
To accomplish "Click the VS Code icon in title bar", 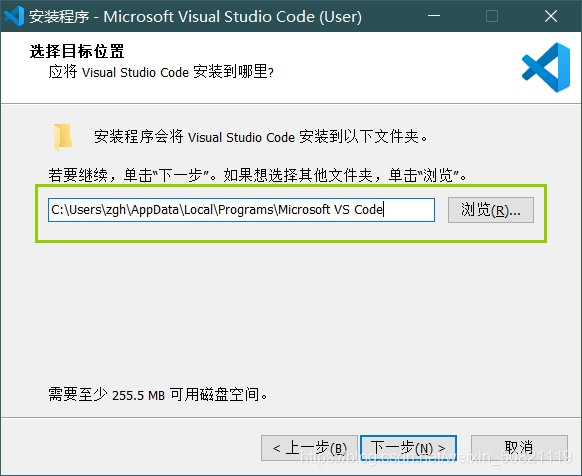I will click(x=14, y=16).
